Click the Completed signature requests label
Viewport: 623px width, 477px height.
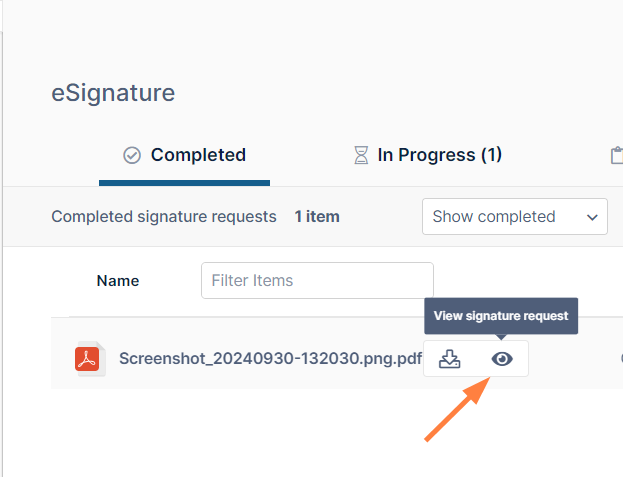164,216
